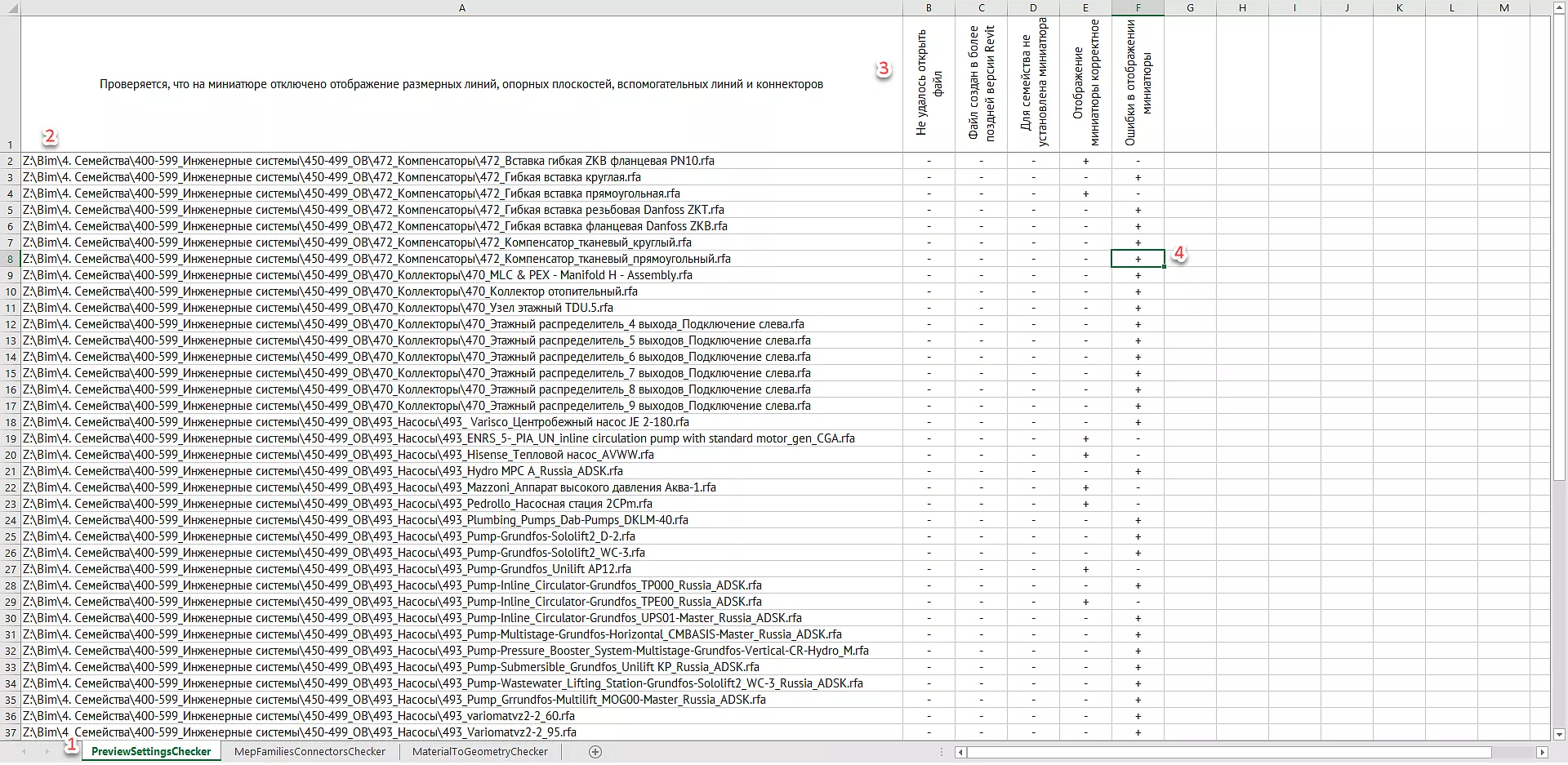1568x765 pixels.
Task: Click the next sheet navigation arrow
Action: click(x=47, y=752)
